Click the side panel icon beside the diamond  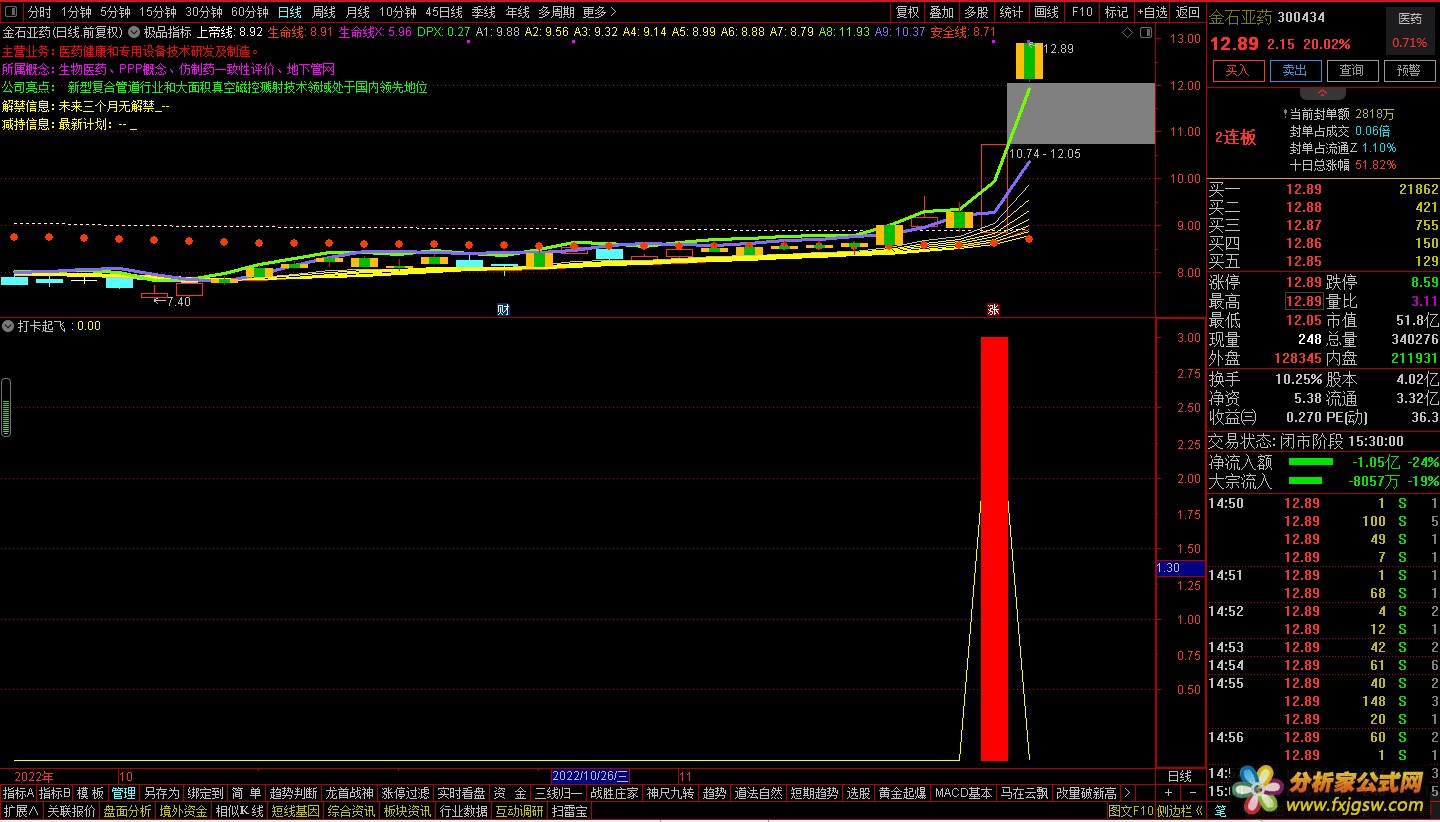click(x=1146, y=32)
